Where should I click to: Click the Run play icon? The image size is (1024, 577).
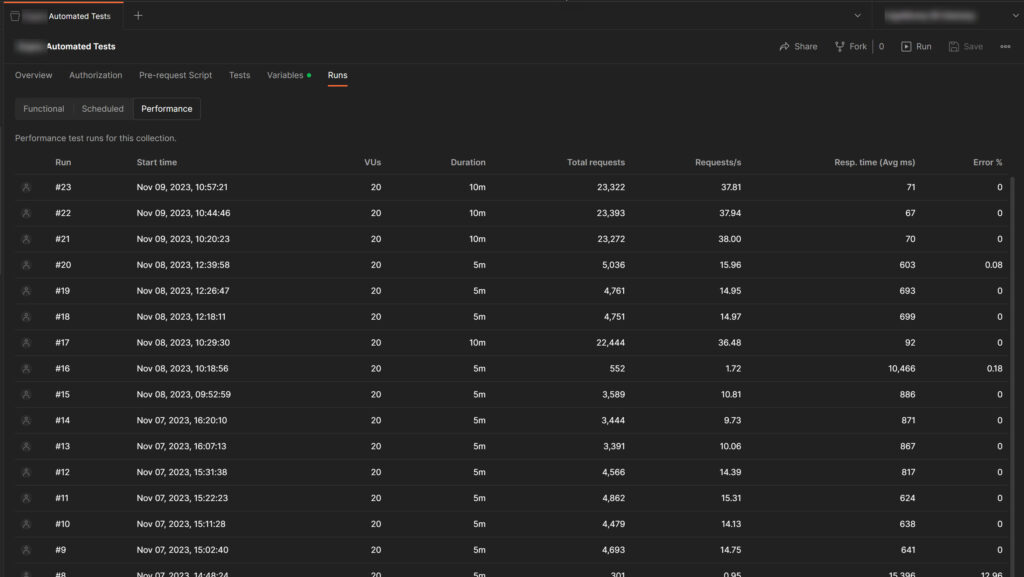click(906, 47)
